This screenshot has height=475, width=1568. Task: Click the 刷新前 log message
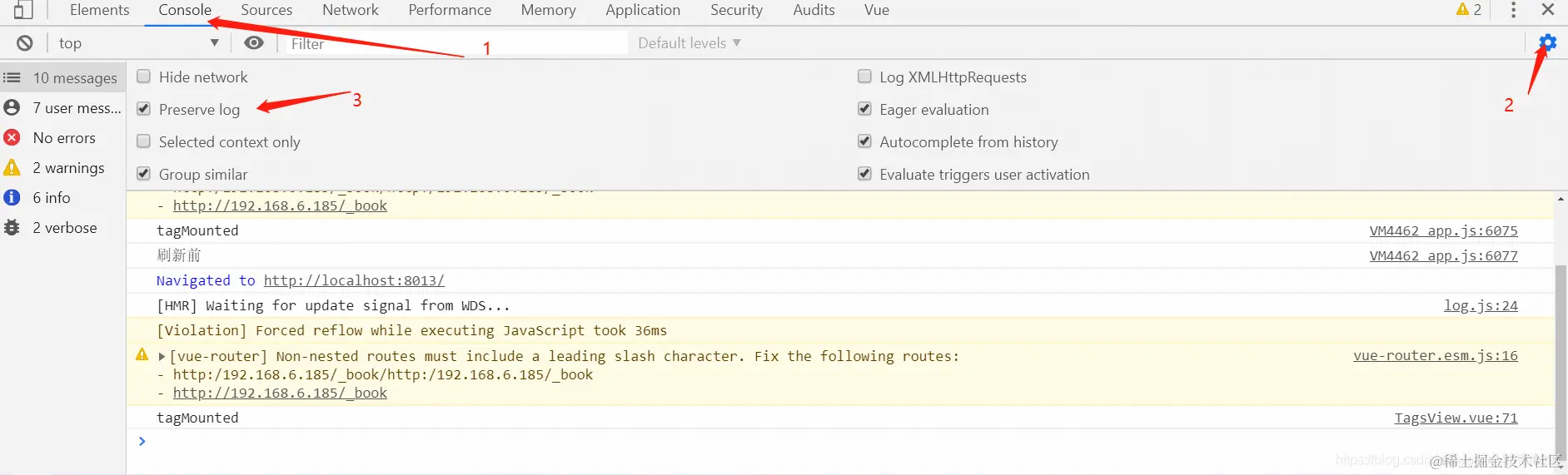click(x=179, y=255)
